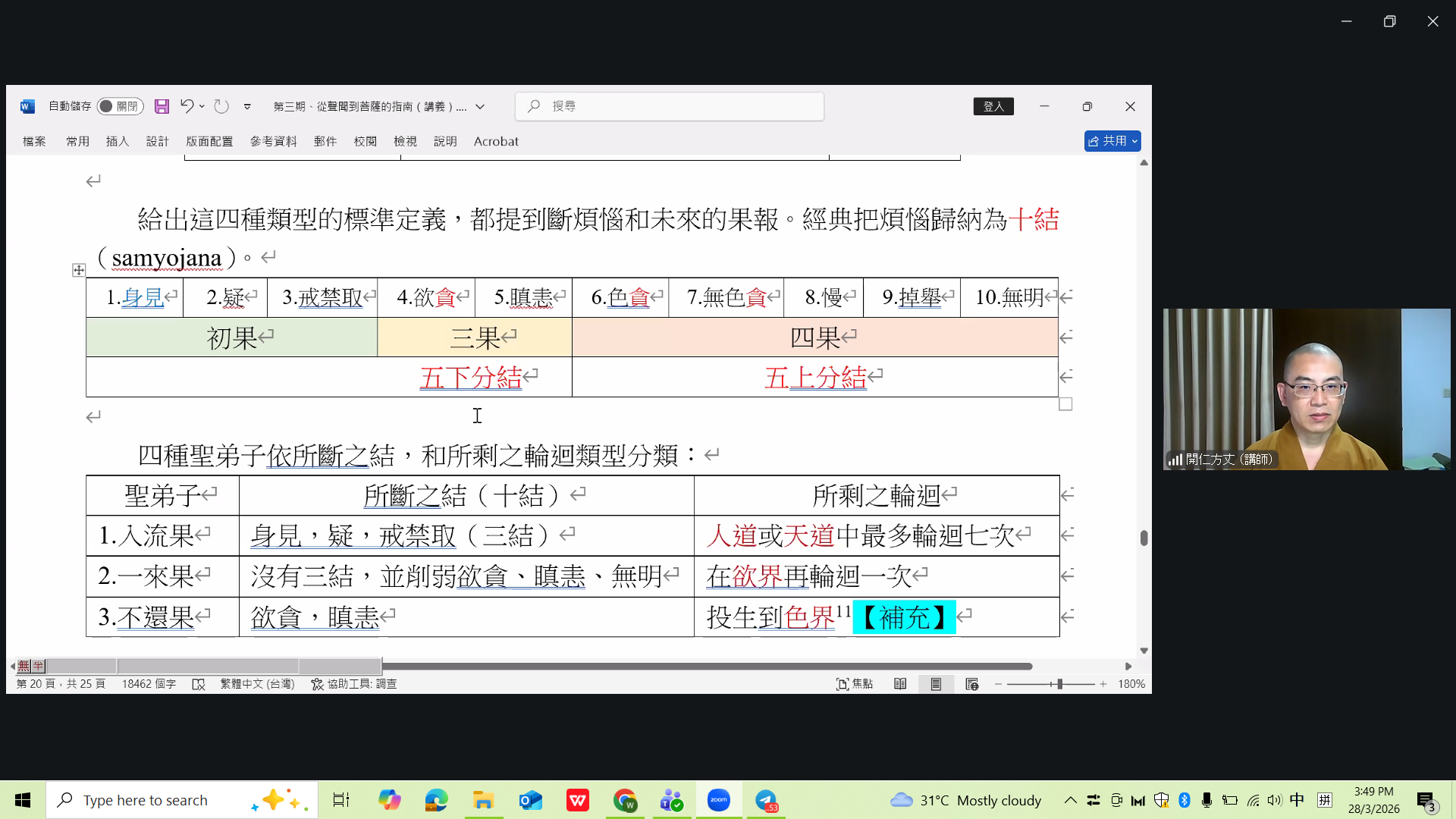Click the Redo icon

[x=221, y=106]
